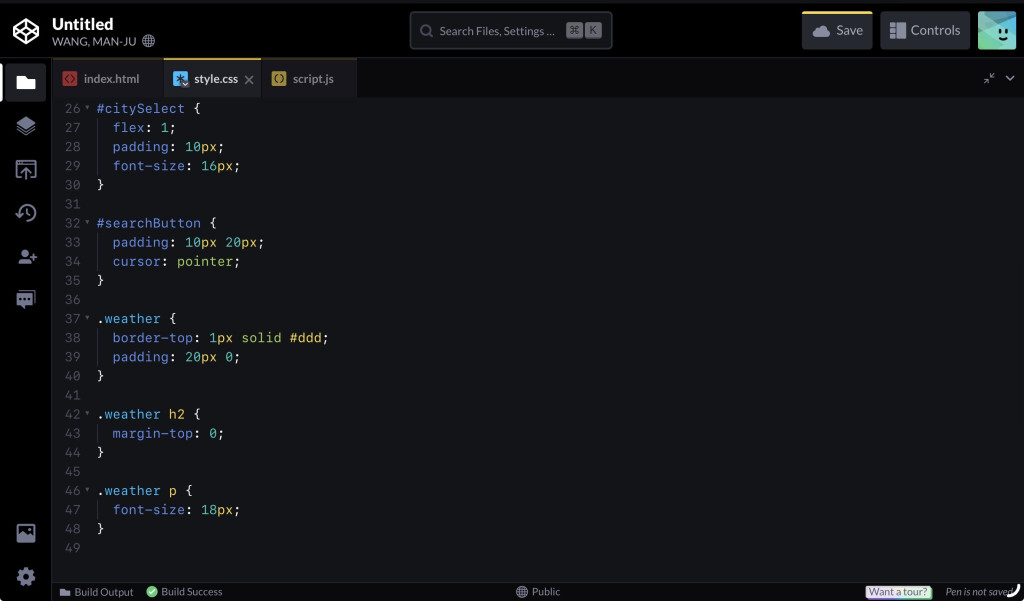Image resolution: width=1024 pixels, height=601 pixels.
Task: Collapse the #citySelect rule at line 26
Action: (88, 108)
